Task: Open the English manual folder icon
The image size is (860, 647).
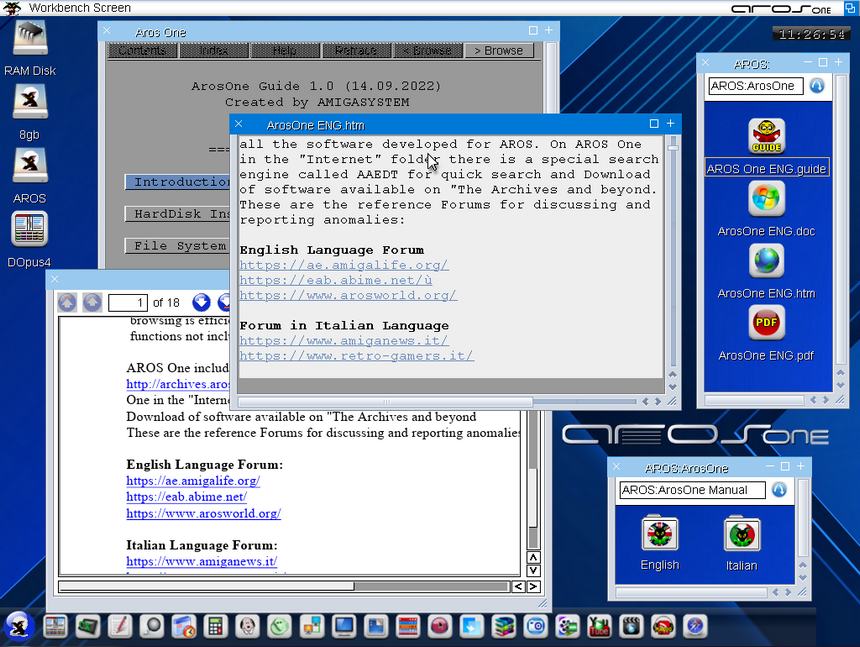Action: pyautogui.click(x=659, y=534)
